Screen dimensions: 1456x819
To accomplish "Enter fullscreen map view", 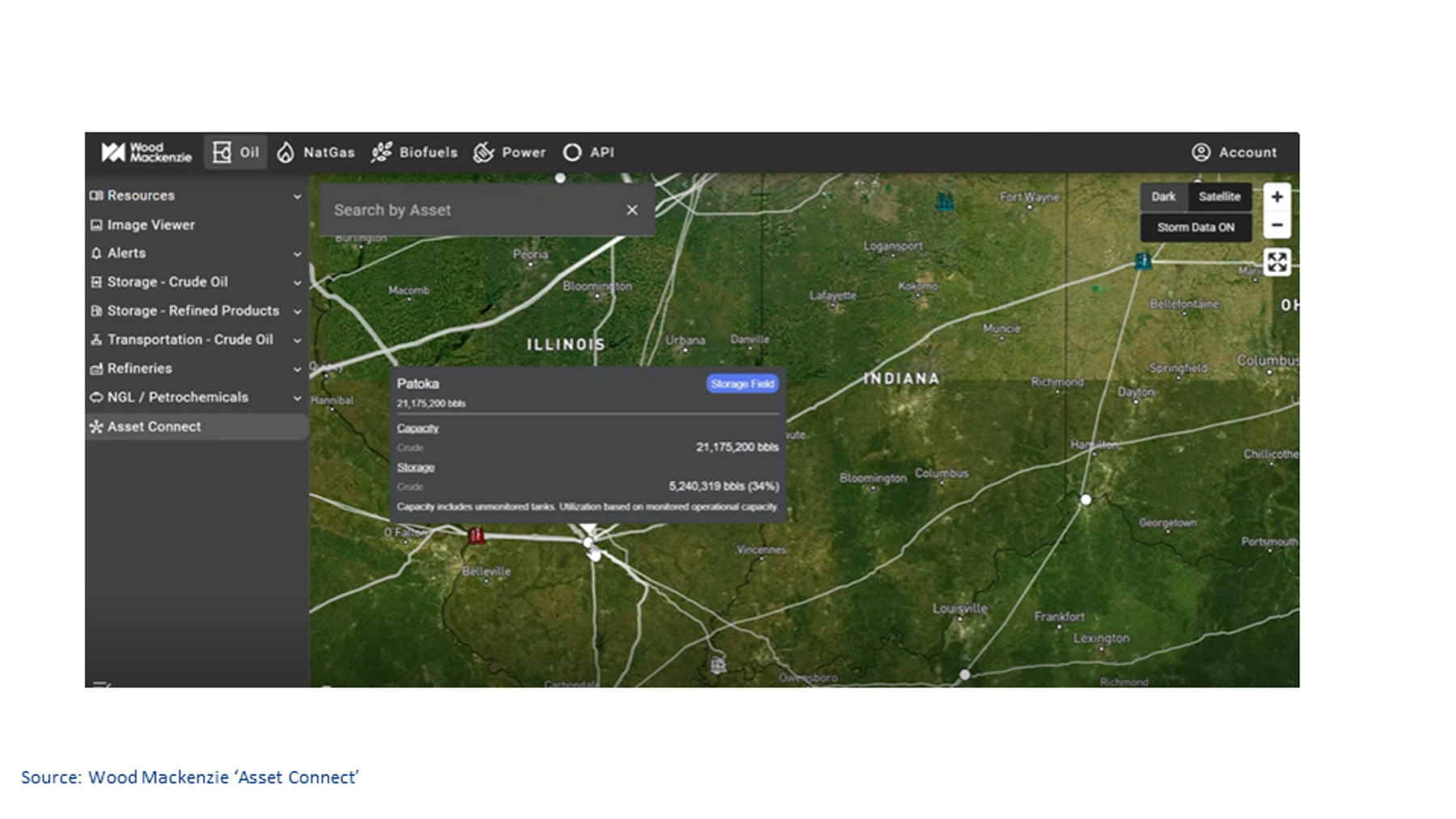I will [1276, 262].
